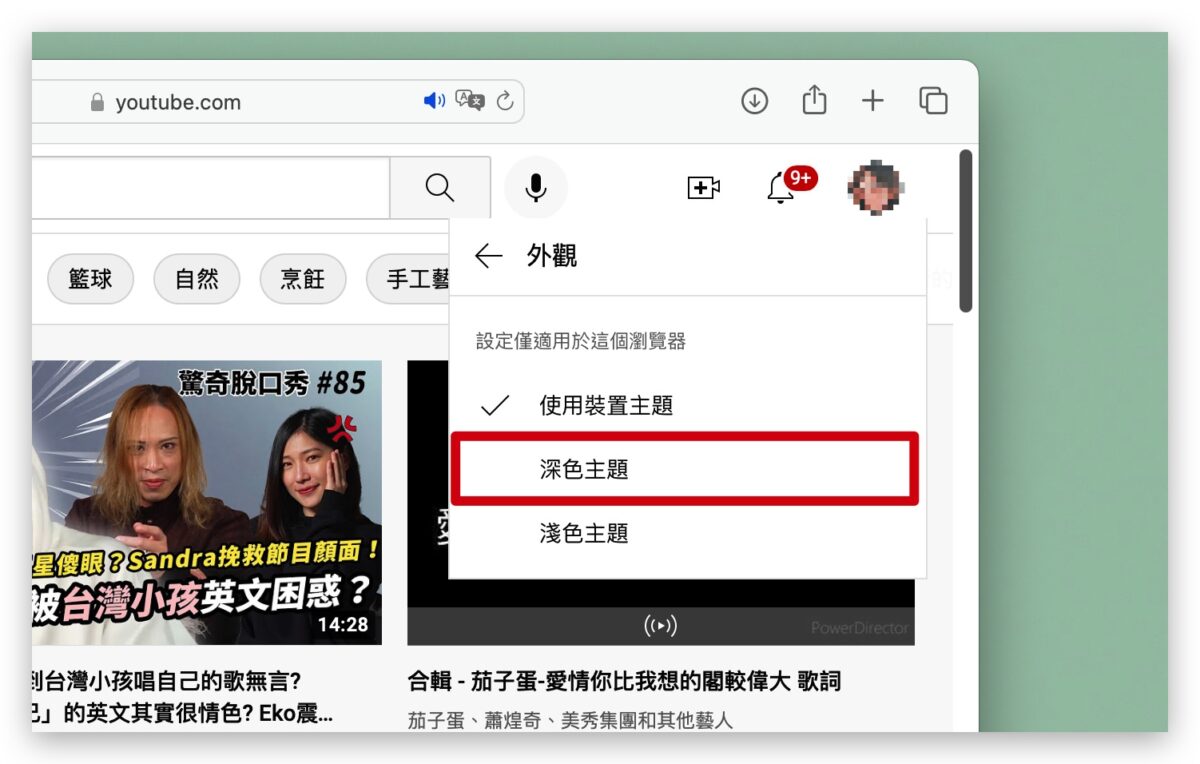Viewport: 1200px width, 764px height.
Task: Go back using arrow beside 外觀
Action: pyautogui.click(x=488, y=256)
